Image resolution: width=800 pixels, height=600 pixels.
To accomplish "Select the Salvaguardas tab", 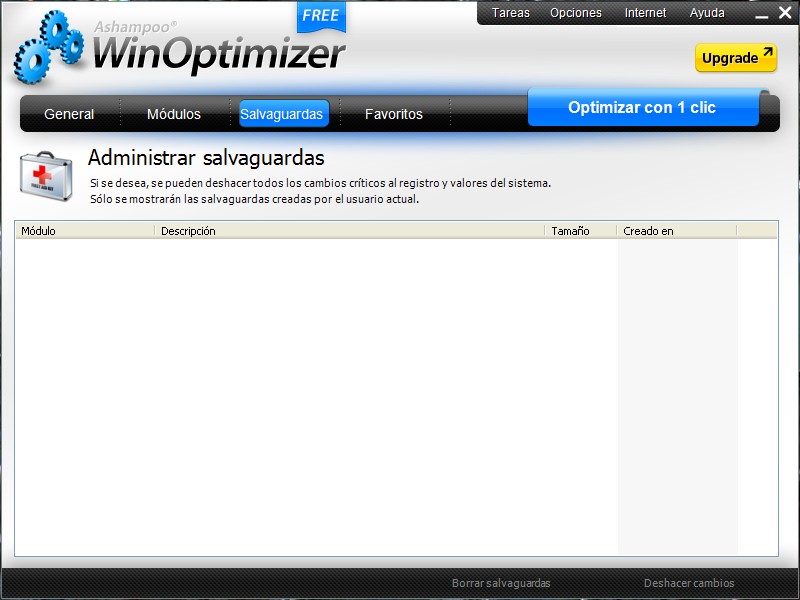I will tap(282, 114).
